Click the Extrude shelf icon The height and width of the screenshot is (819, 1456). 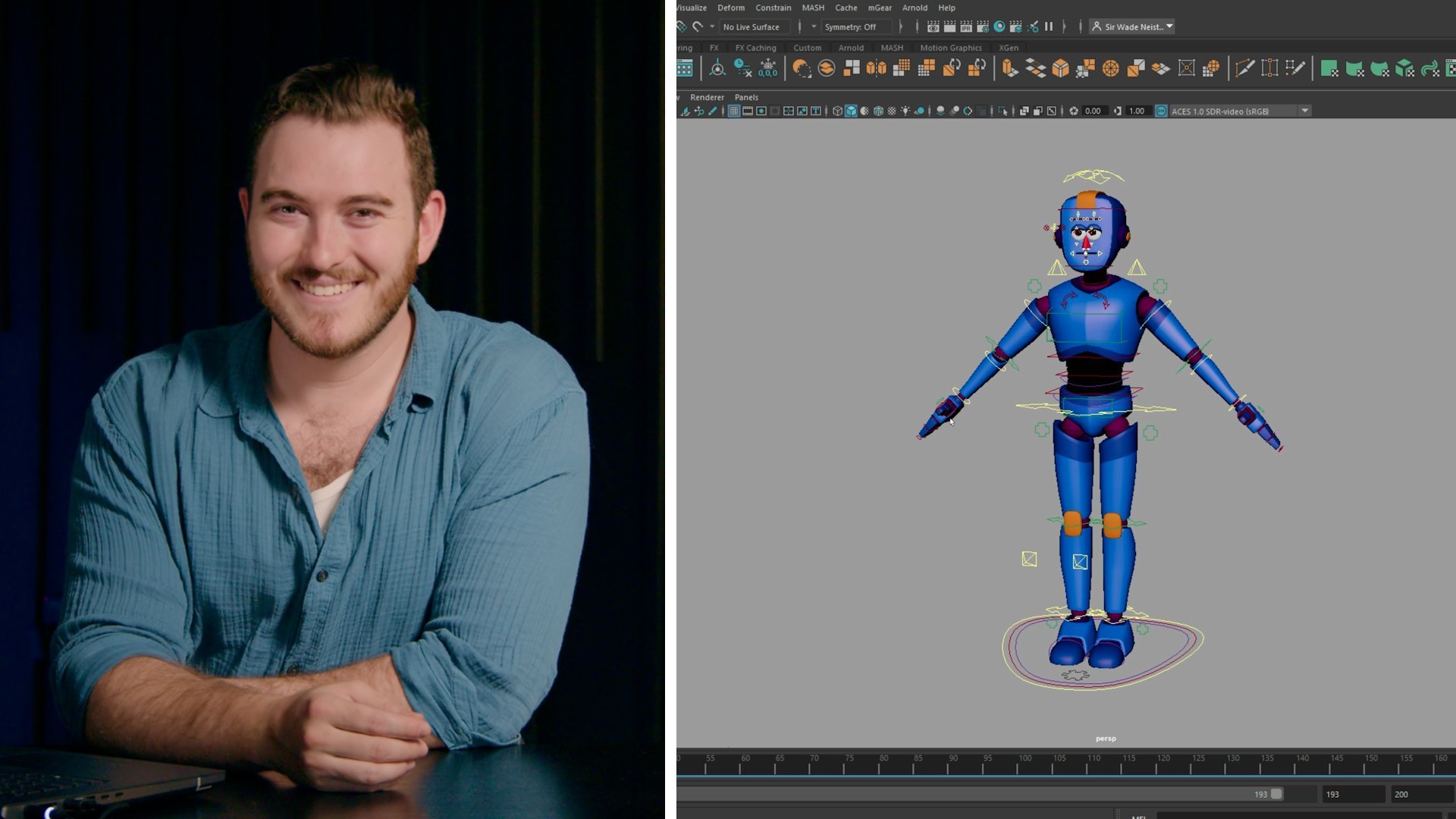1009,69
